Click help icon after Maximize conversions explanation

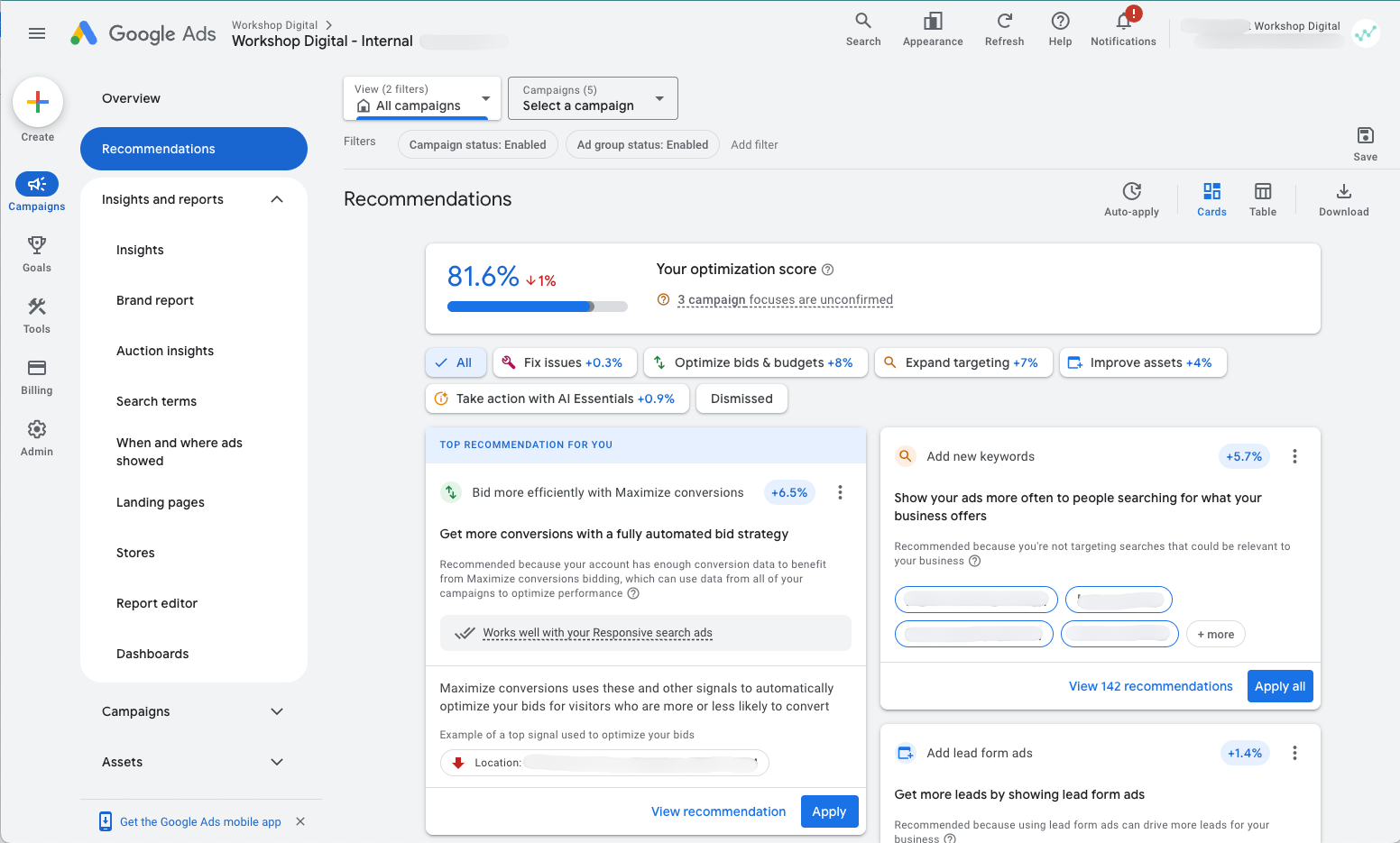click(633, 593)
